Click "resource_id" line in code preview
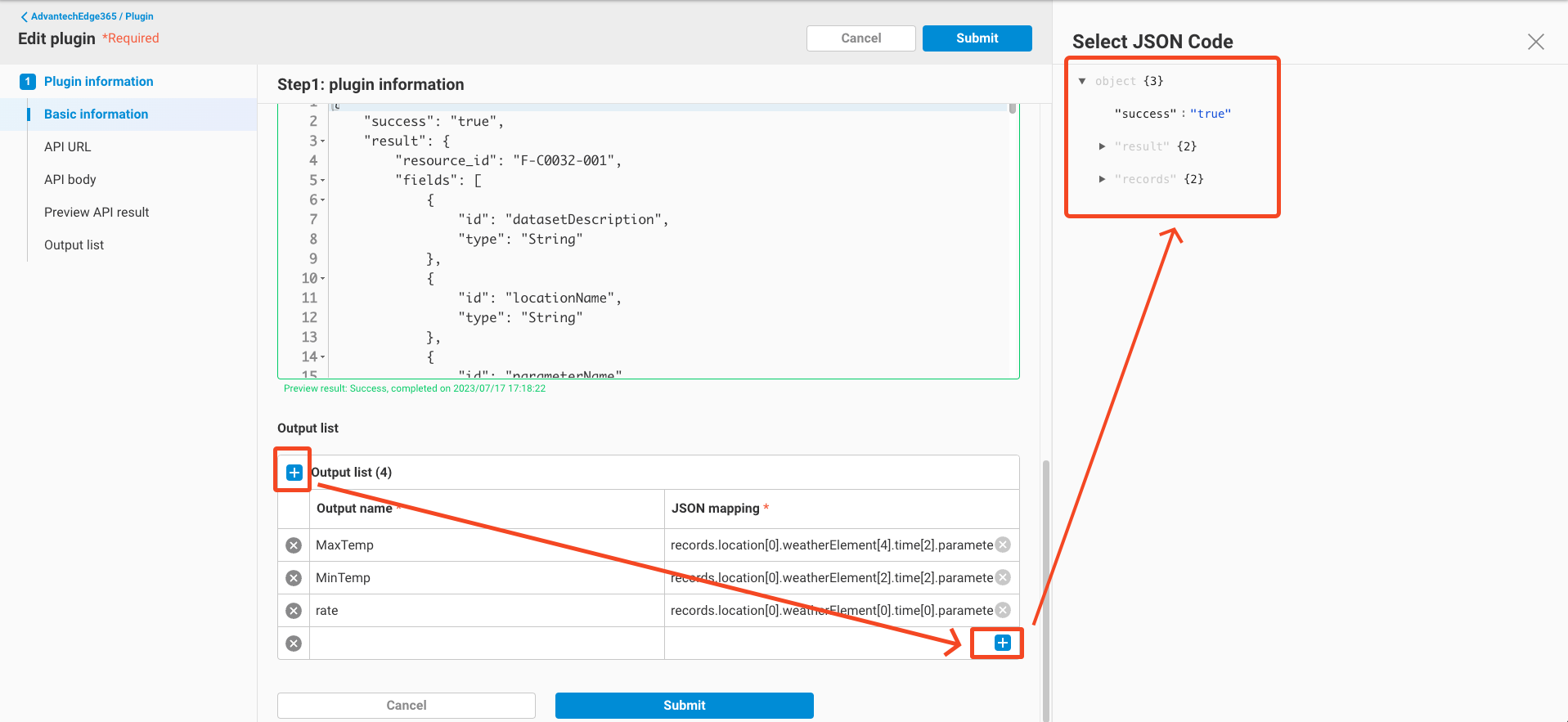This screenshot has height=722, width=1568. [508, 161]
